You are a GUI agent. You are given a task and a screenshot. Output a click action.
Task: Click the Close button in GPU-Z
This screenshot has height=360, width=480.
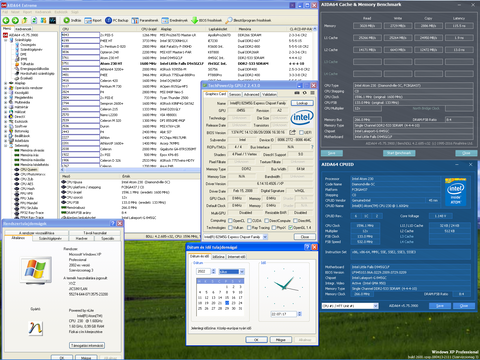coord(305,237)
